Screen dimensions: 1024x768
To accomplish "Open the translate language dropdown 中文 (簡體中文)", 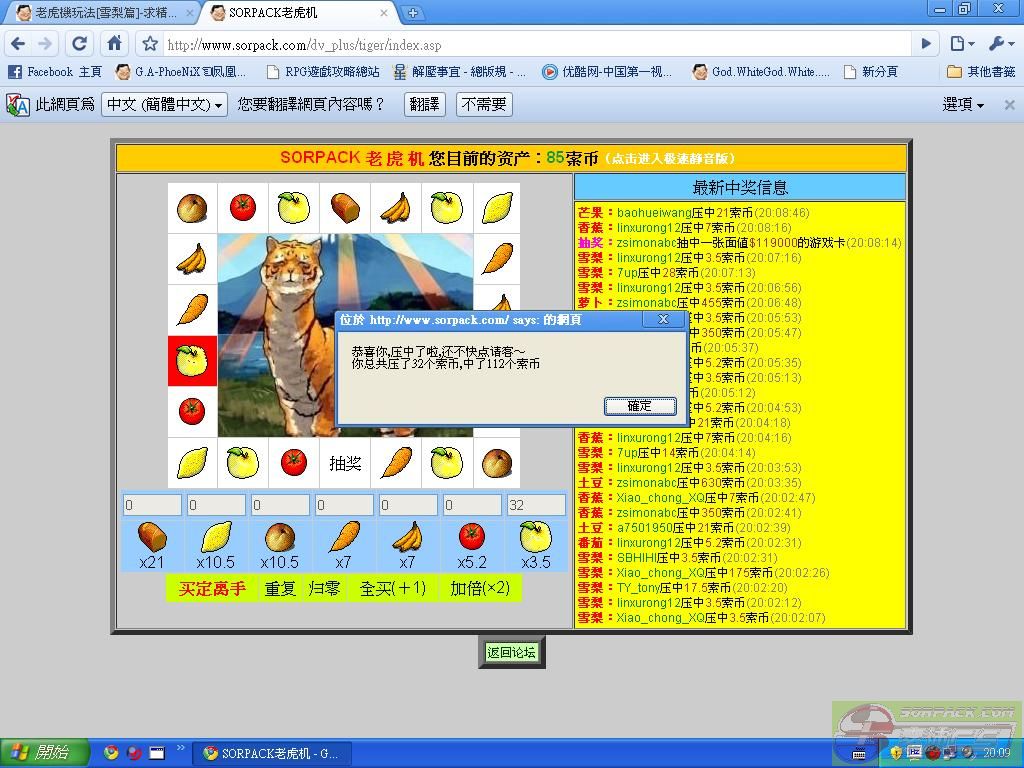I will coord(164,104).
